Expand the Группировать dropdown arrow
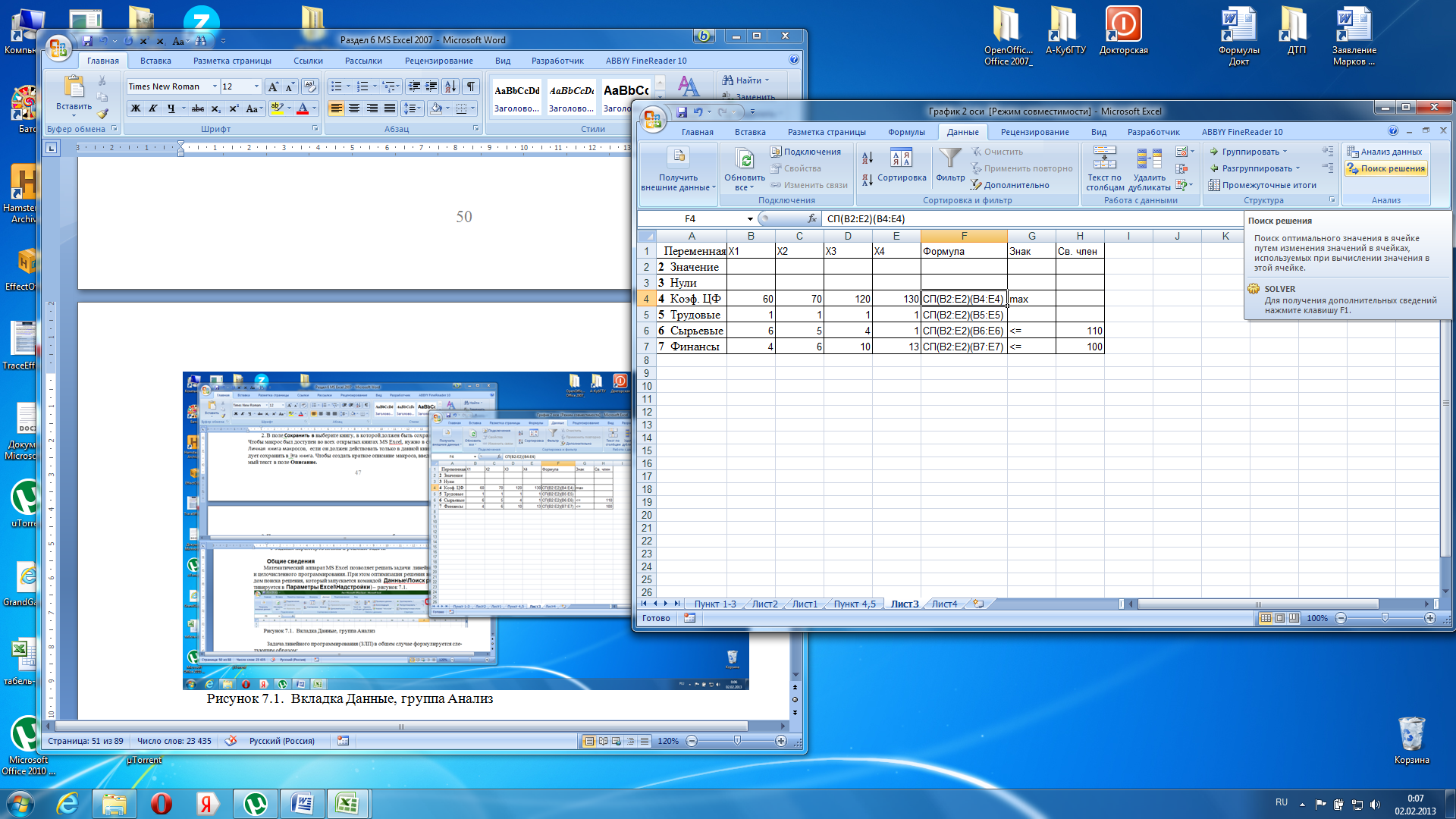 pos(1285,152)
